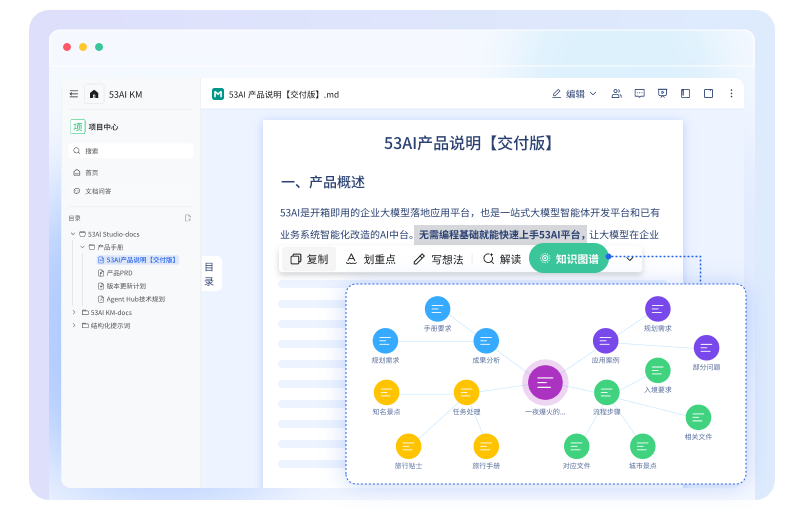805x520 pixels.
Task: Select the yellow 任务处理 graph node
Action: (466, 392)
